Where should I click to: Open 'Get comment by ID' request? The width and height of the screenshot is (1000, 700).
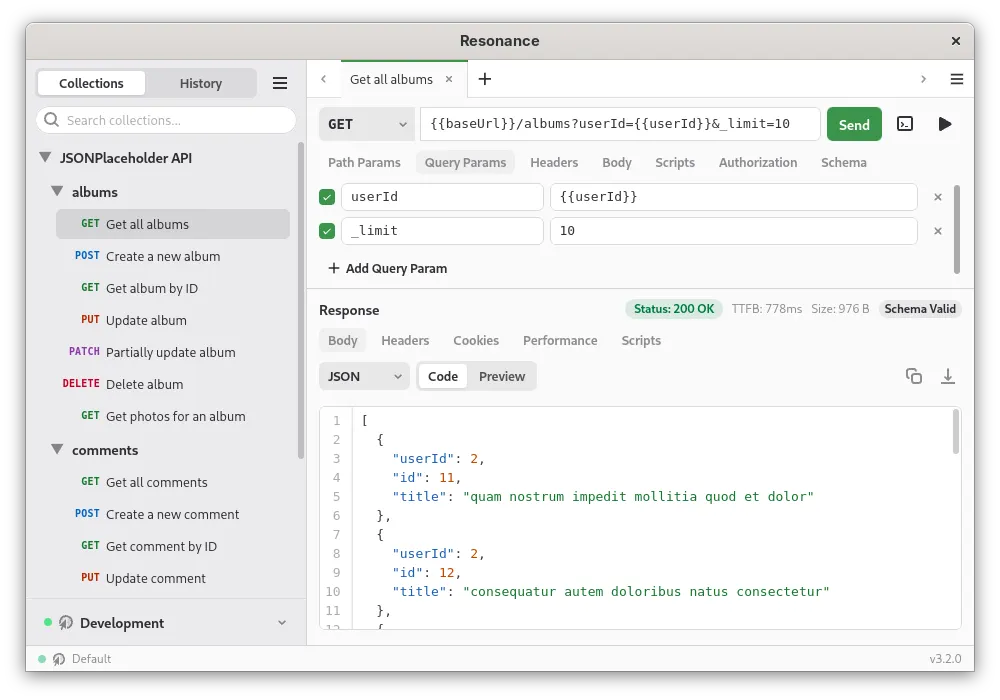click(x=173, y=546)
